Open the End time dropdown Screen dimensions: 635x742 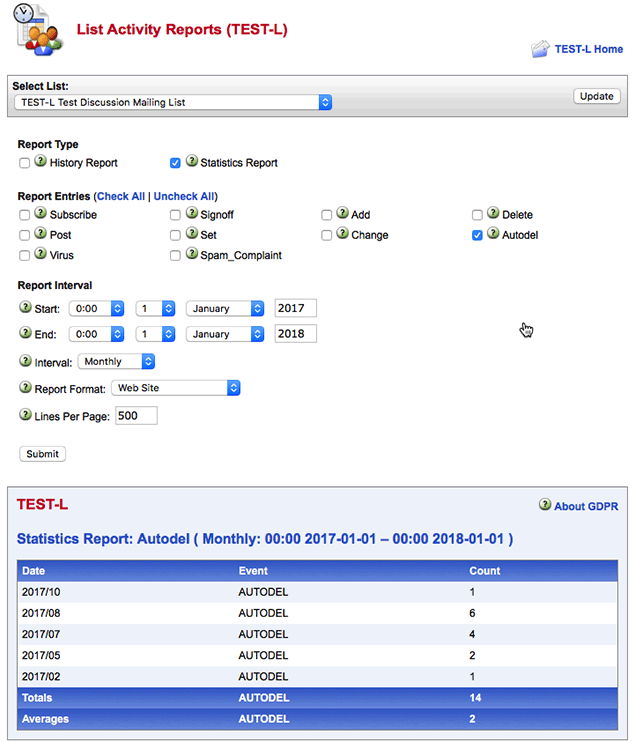pyautogui.click(x=97, y=334)
